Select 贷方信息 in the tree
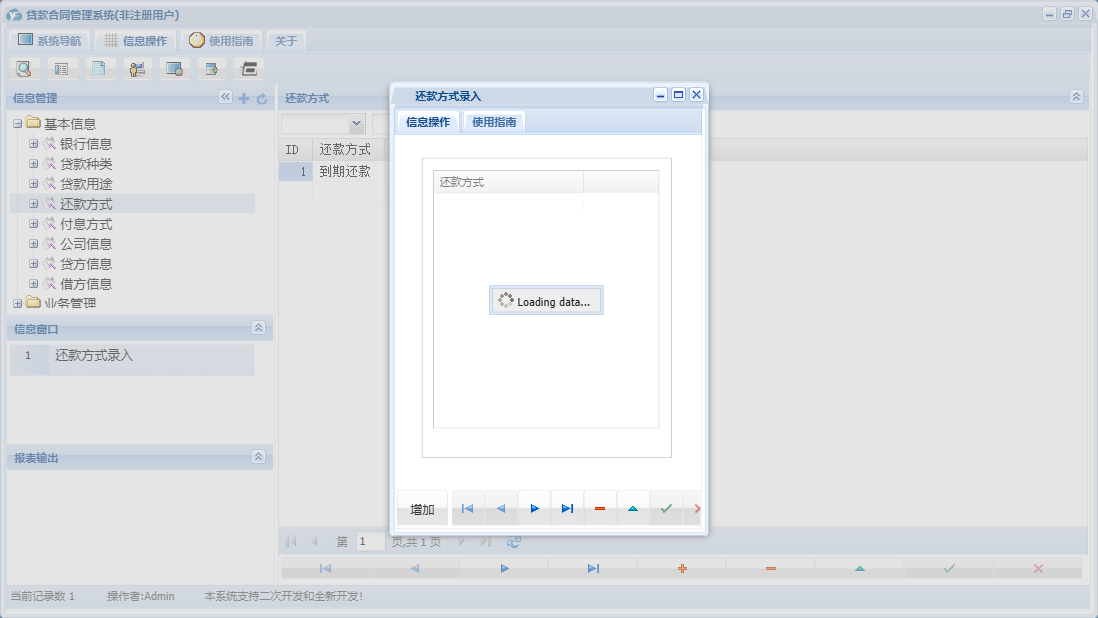Screen dimensions: 1098x618 [86, 264]
